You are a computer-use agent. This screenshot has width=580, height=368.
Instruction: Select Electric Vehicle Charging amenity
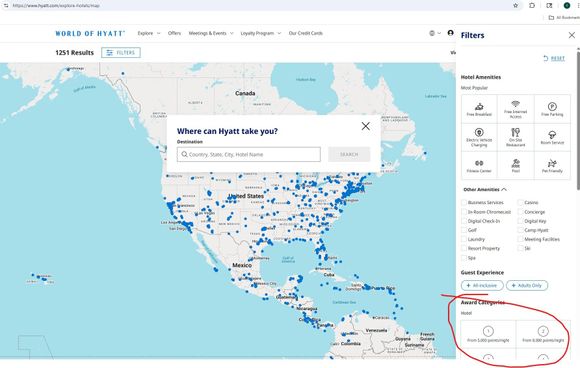point(479,138)
